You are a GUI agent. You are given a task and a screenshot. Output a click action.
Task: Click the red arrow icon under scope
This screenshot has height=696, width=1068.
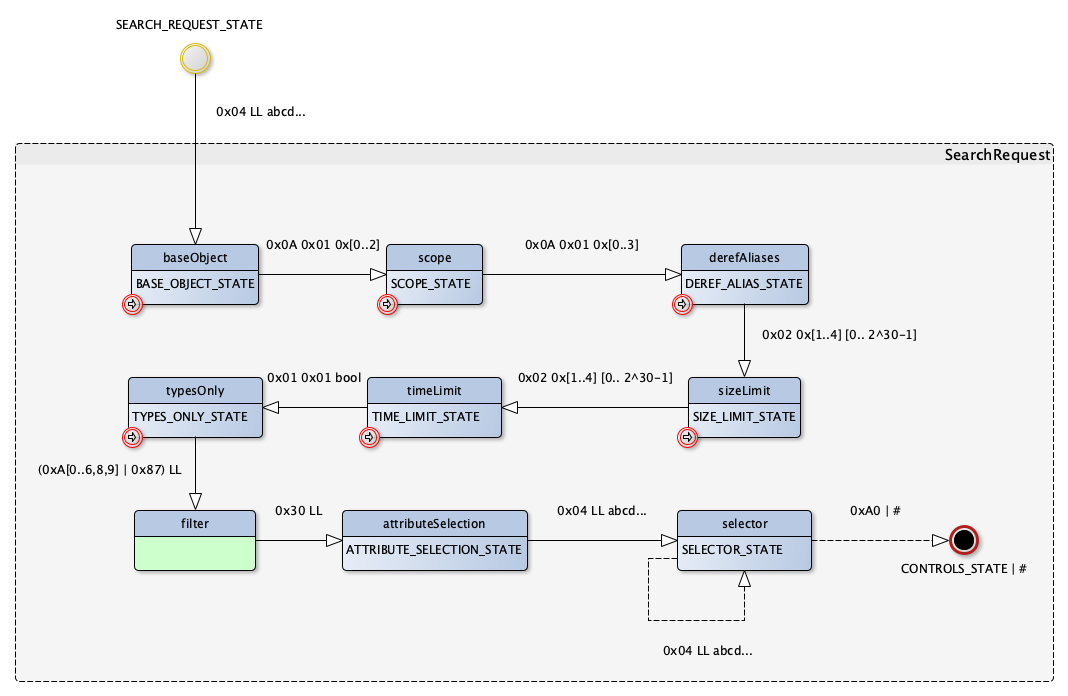pyautogui.click(x=387, y=304)
